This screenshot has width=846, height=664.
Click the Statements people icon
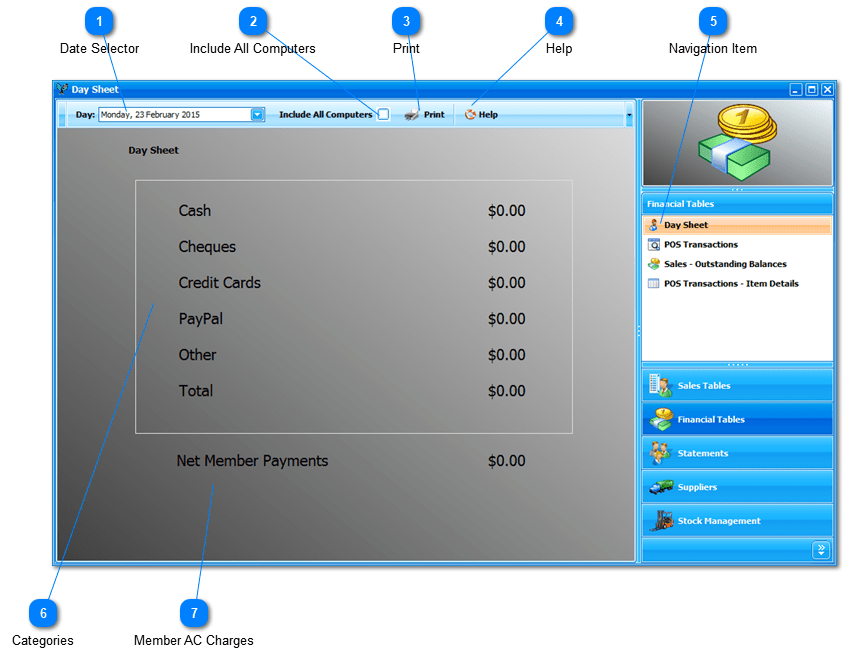(660, 453)
